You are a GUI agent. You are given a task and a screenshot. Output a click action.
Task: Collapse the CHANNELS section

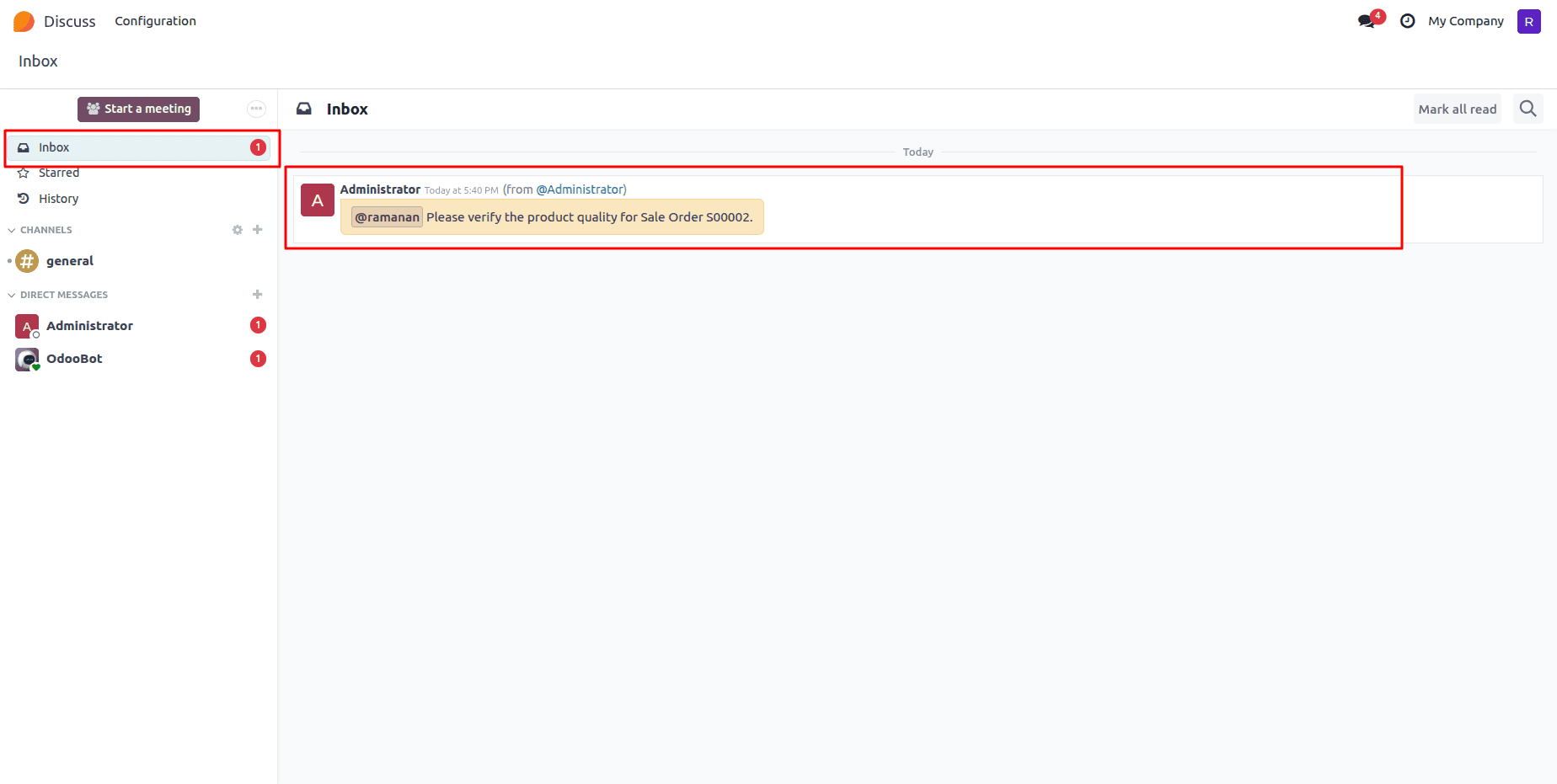click(x=11, y=229)
